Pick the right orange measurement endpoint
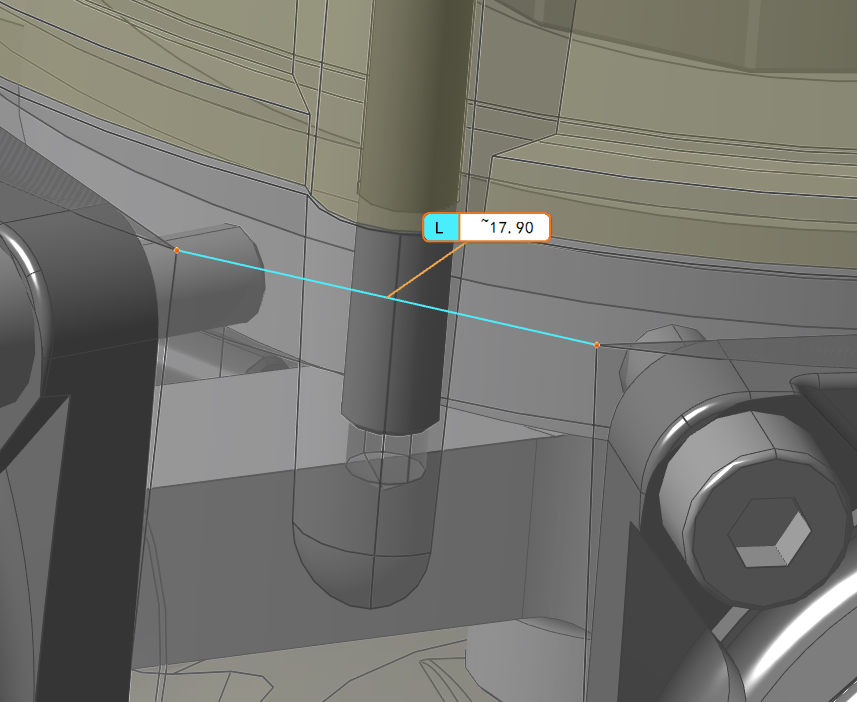857x702 pixels. [x=597, y=344]
